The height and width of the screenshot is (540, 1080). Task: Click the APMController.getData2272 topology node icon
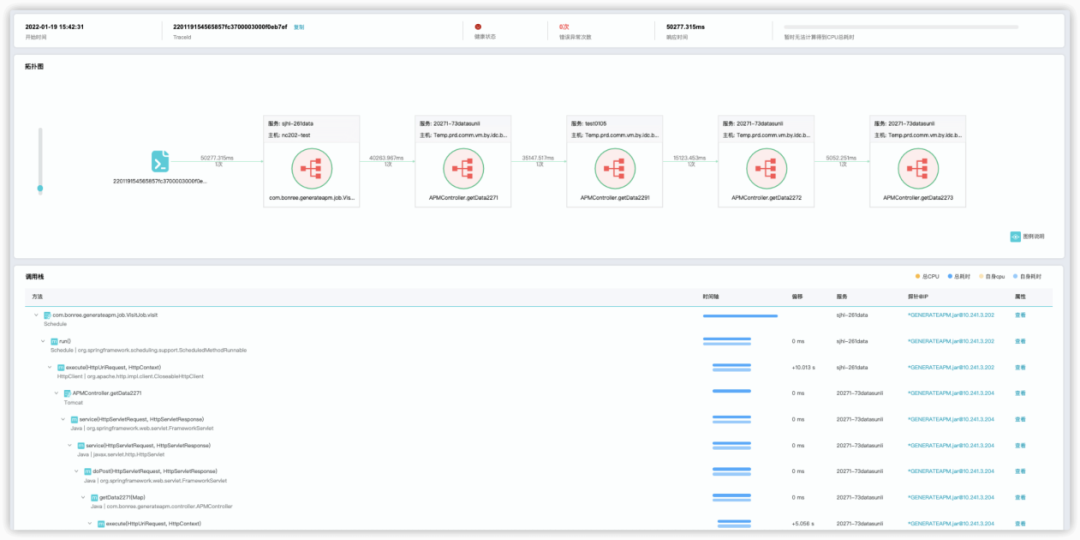pos(766,166)
